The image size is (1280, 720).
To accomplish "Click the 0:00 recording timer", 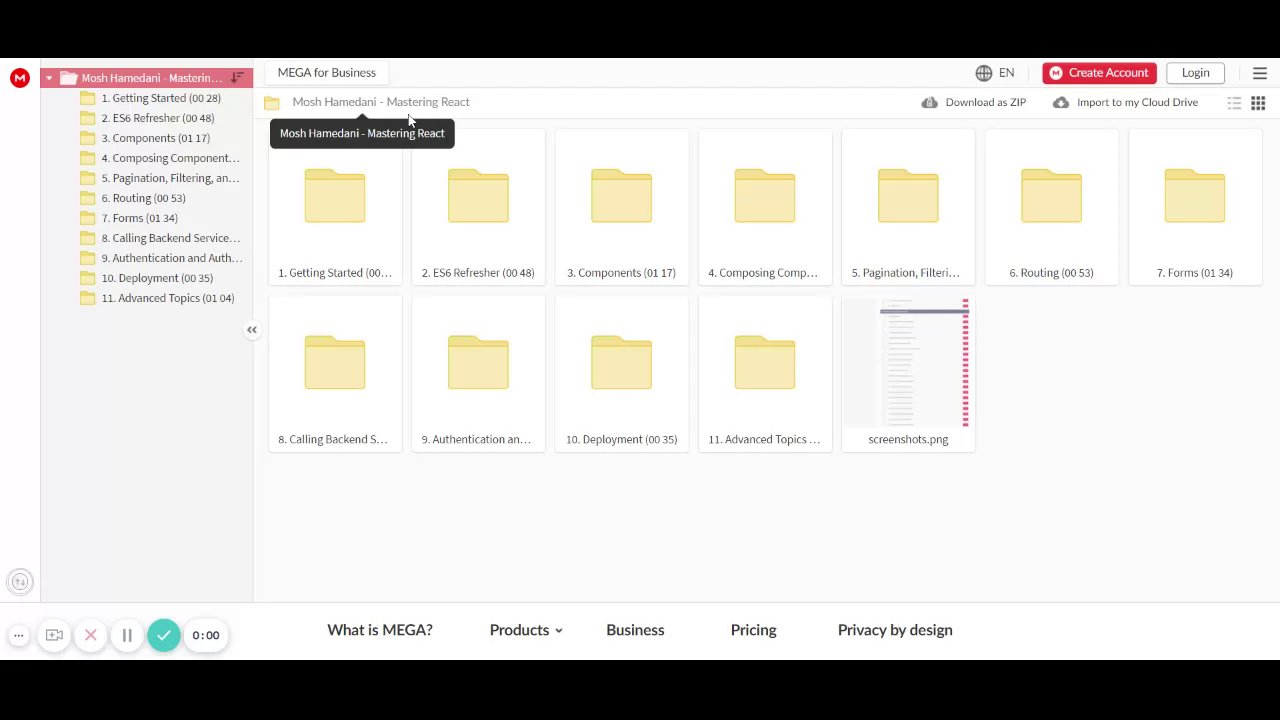I will 206,635.
